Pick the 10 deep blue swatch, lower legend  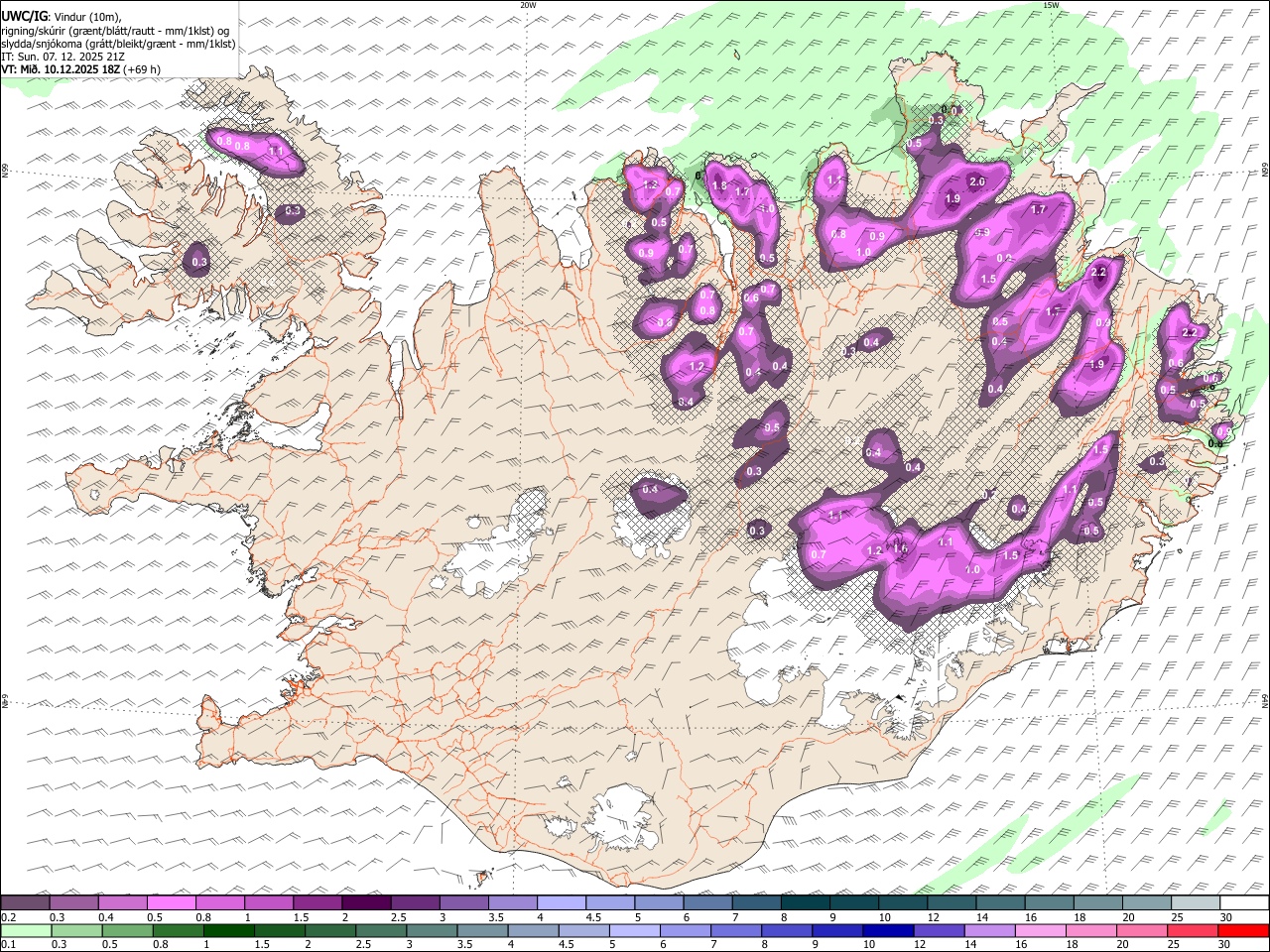click(x=889, y=931)
